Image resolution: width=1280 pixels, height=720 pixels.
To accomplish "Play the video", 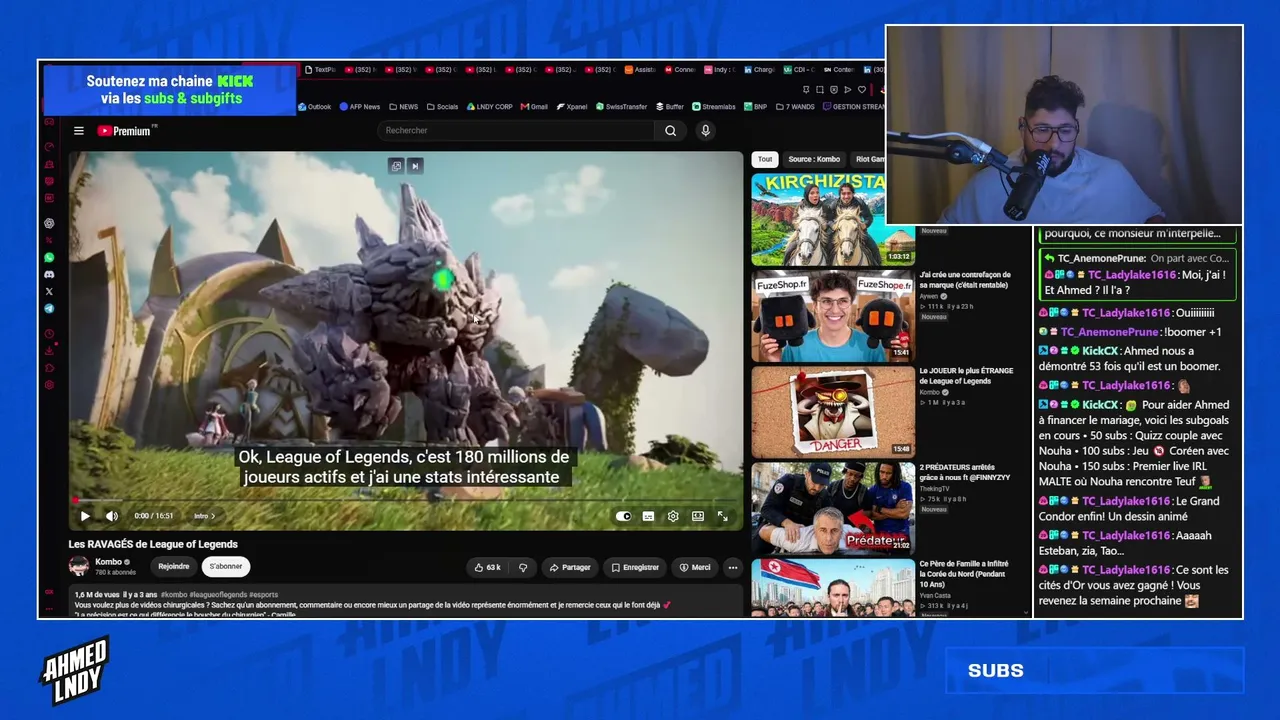I will point(85,516).
